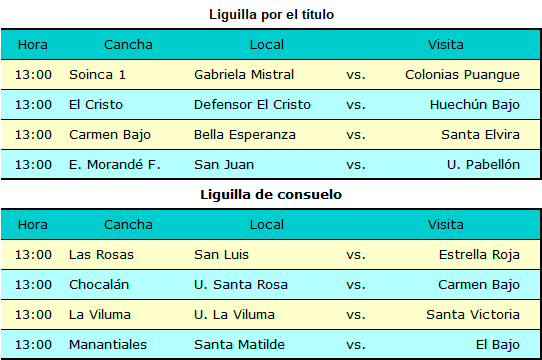This screenshot has width=542, height=360.
Task: Select Santa Matilde local team
Action: click(x=239, y=345)
